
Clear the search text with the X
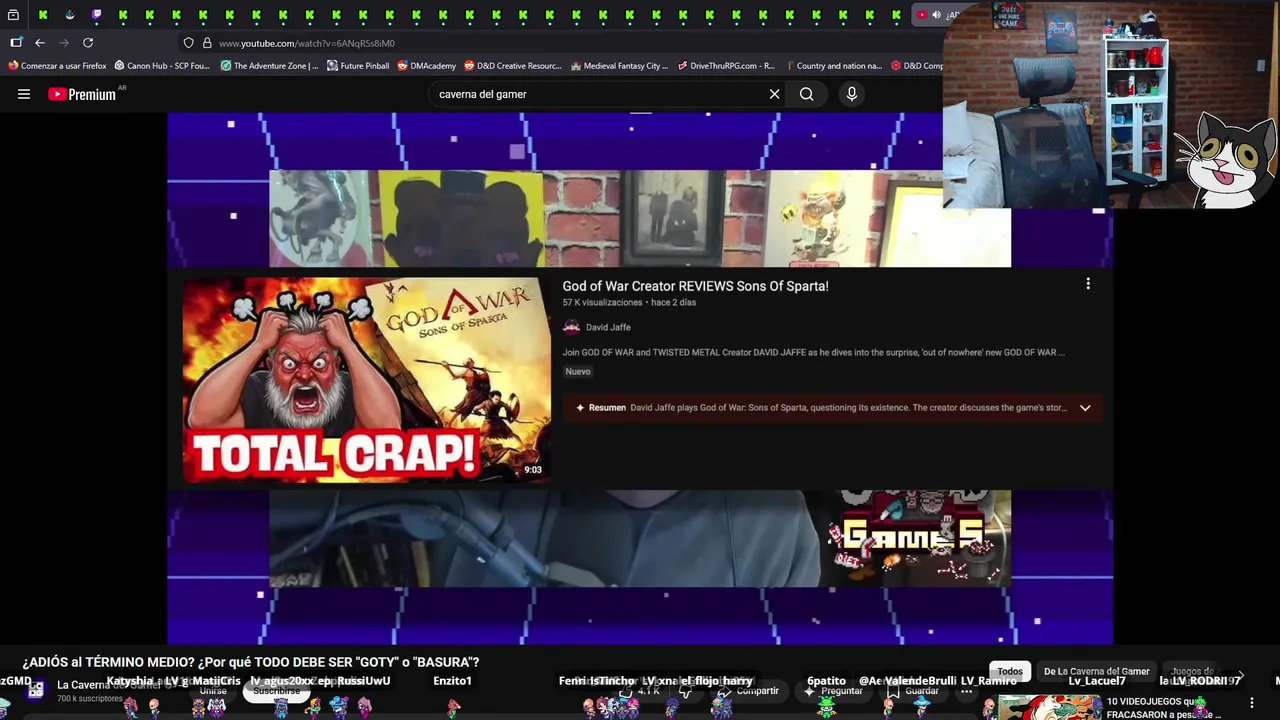click(774, 94)
